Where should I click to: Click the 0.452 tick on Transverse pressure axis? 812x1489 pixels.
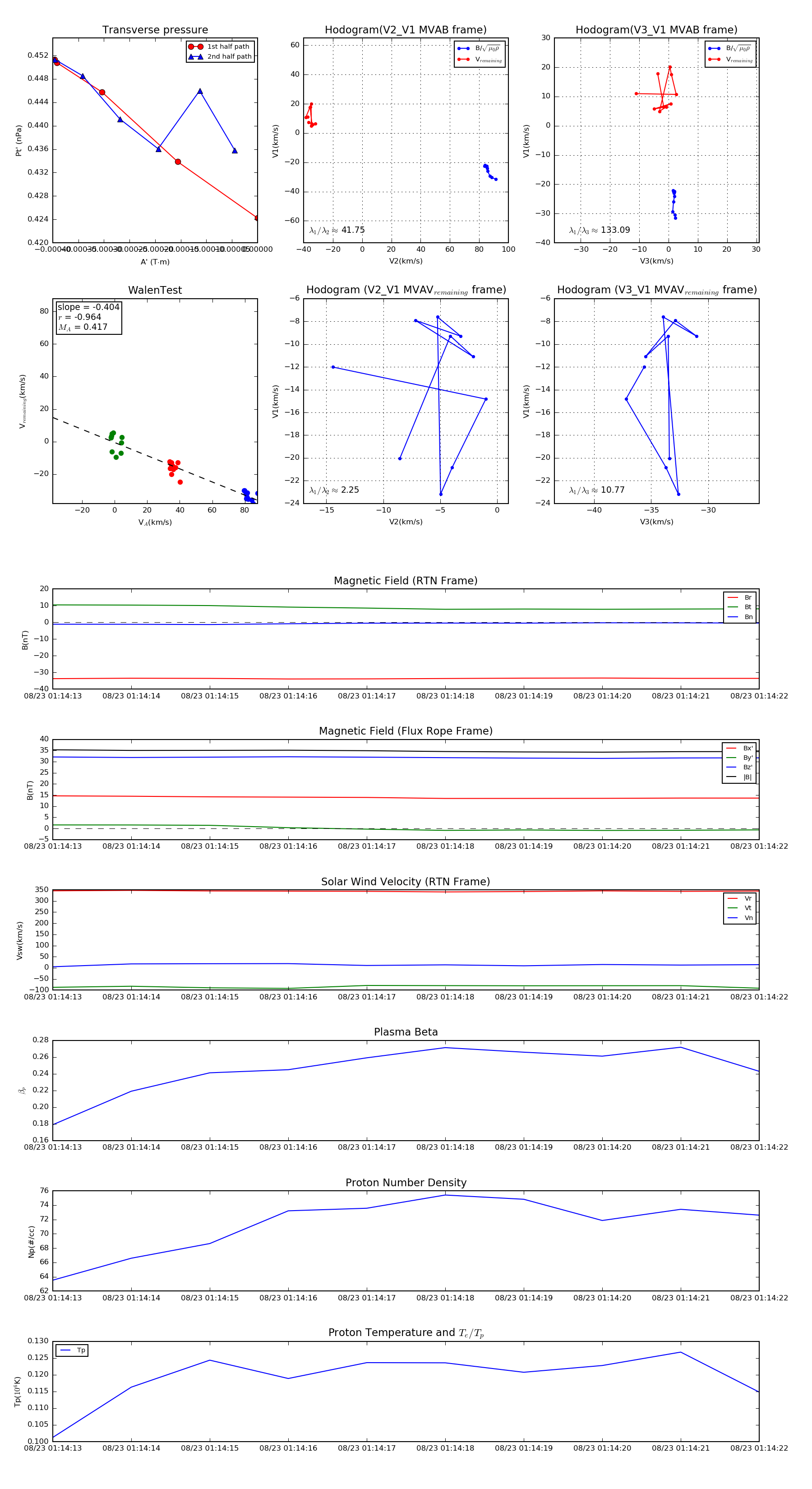click(38, 55)
